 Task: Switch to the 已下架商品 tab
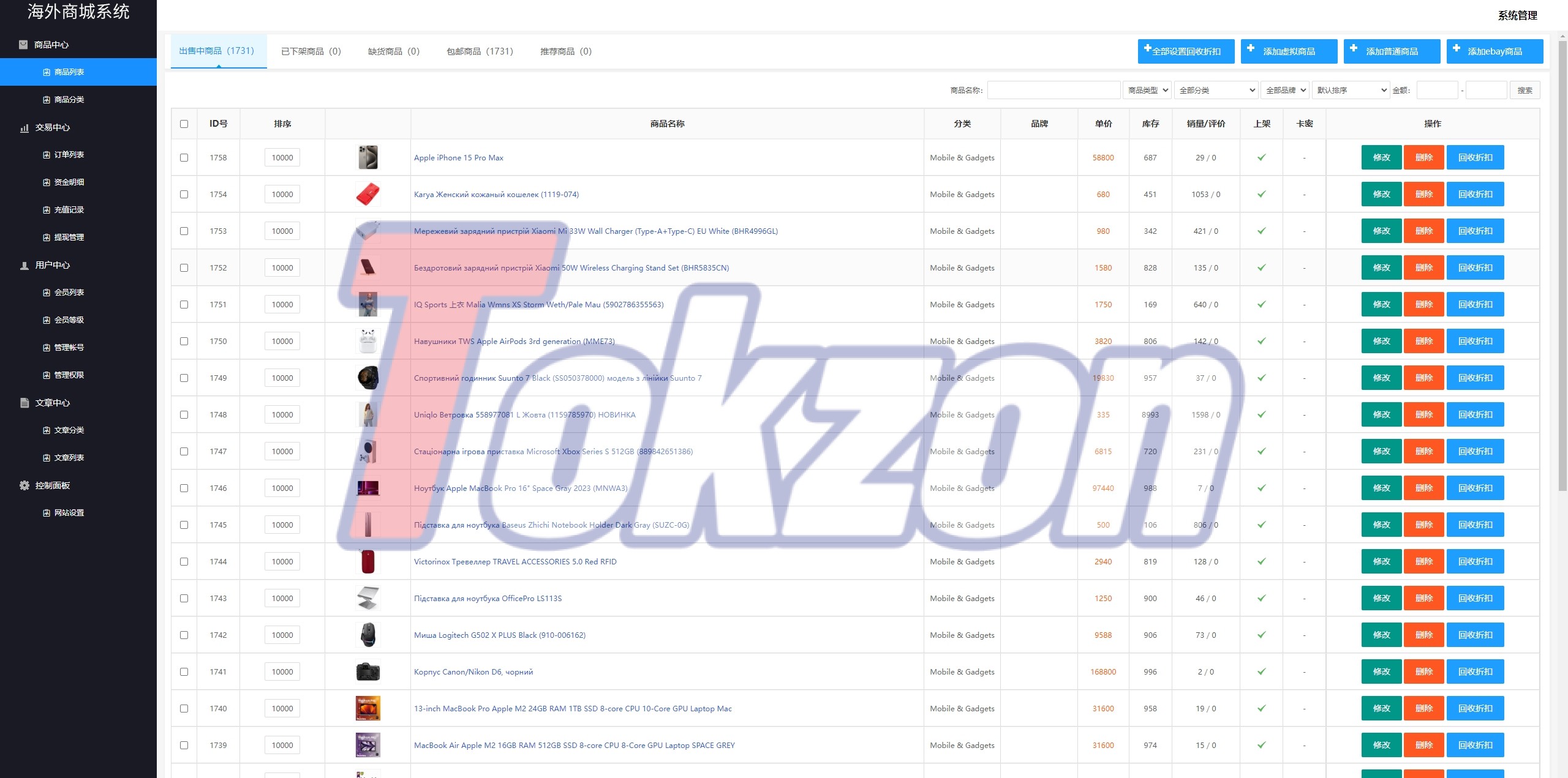[x=311, y=51]
